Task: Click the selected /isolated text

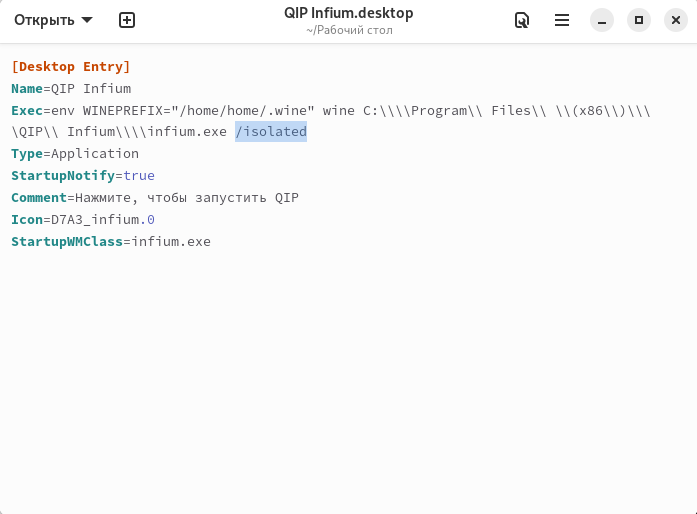Action: (x=271, y=132)
